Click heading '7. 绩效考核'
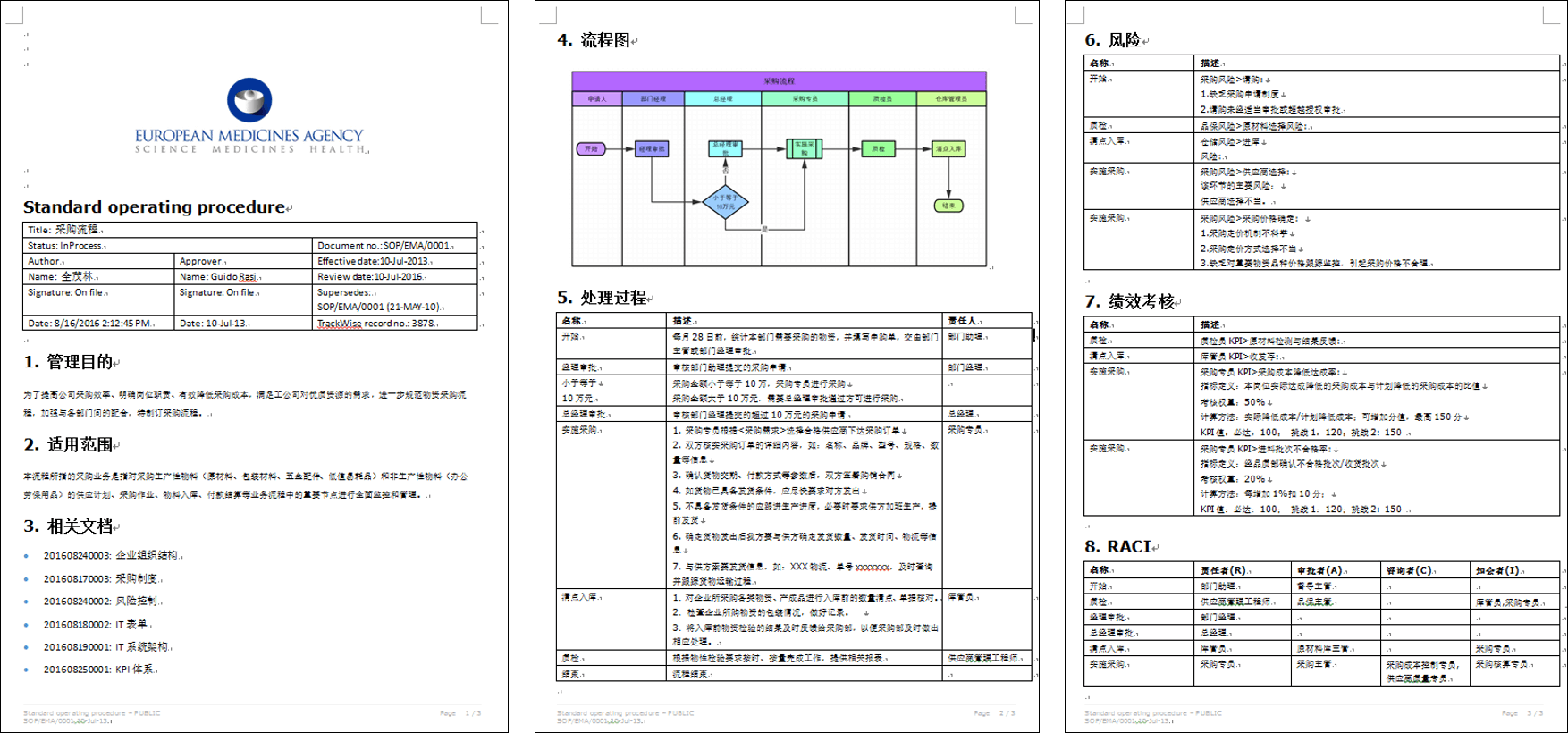 tap(1129, 302)
